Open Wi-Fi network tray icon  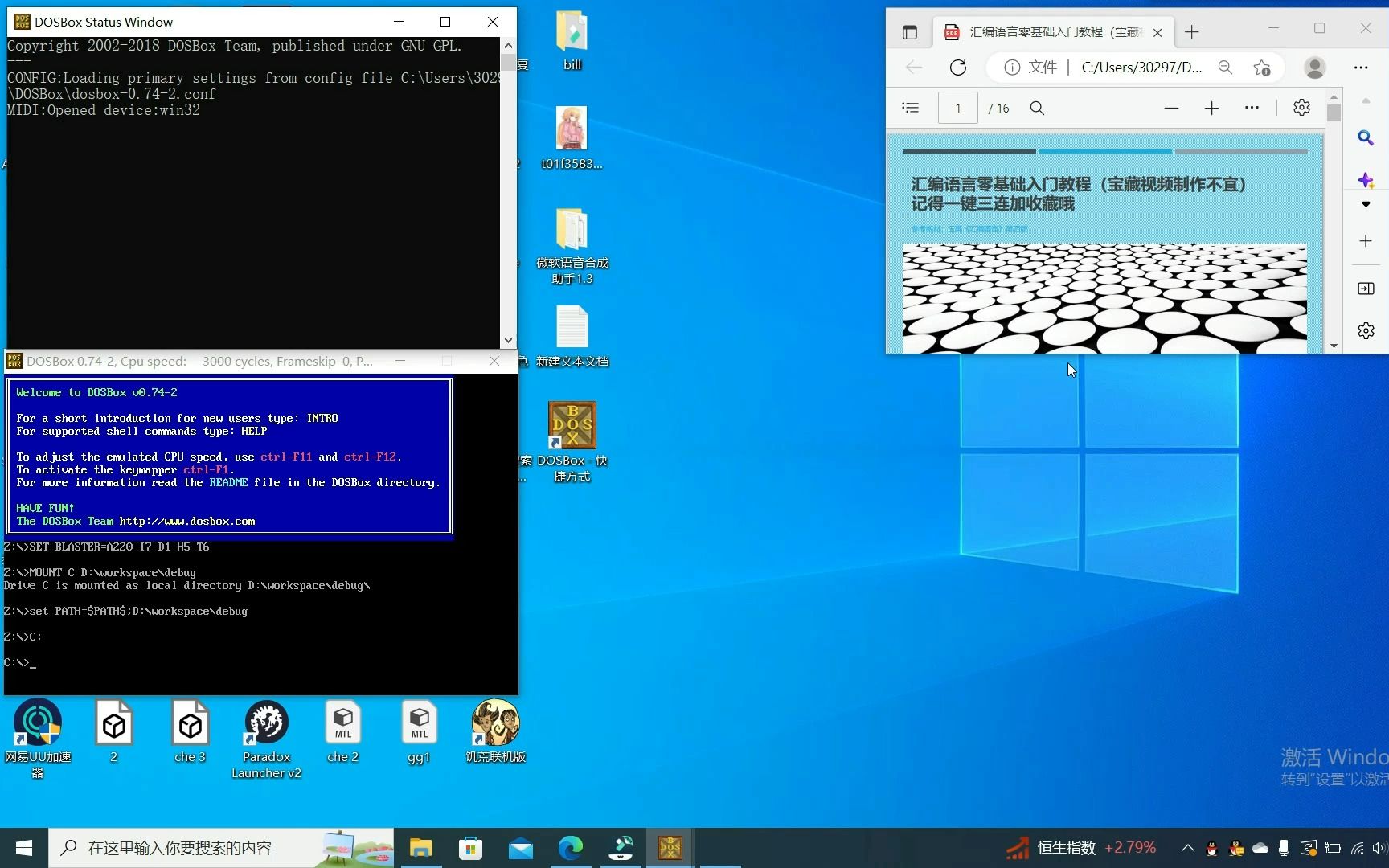coord(1357,848)
